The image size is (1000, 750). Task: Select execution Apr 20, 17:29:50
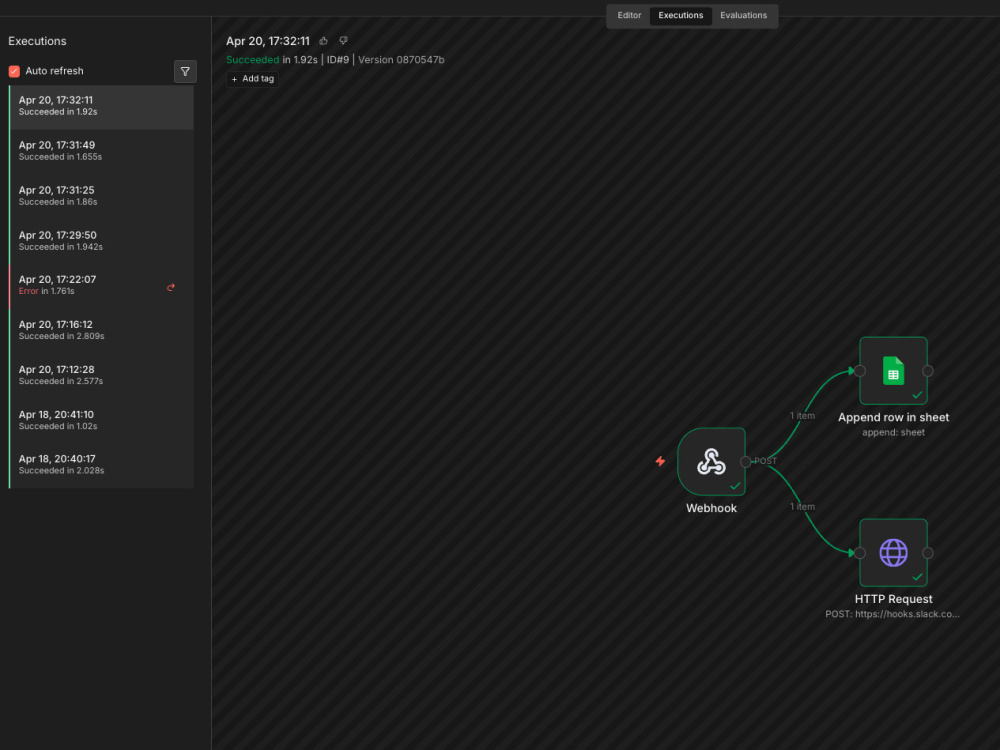pyautogui.click(x=101, y=240)
